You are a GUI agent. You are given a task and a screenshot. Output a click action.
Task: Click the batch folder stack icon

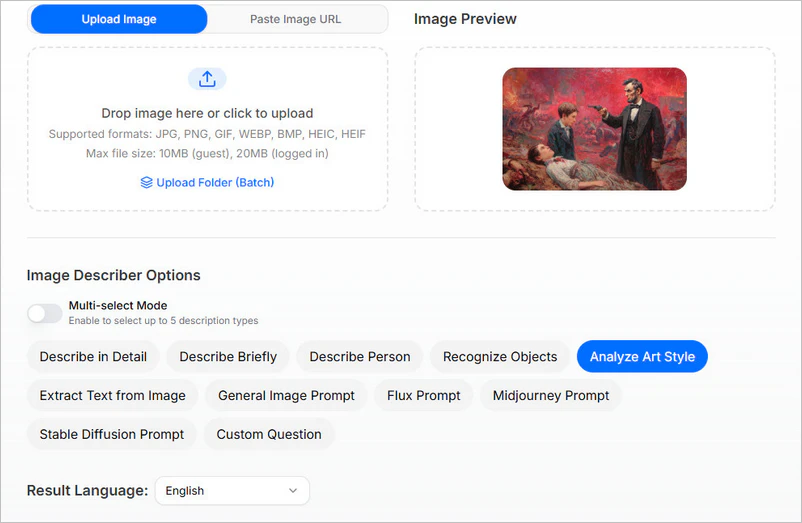point(146,183)
